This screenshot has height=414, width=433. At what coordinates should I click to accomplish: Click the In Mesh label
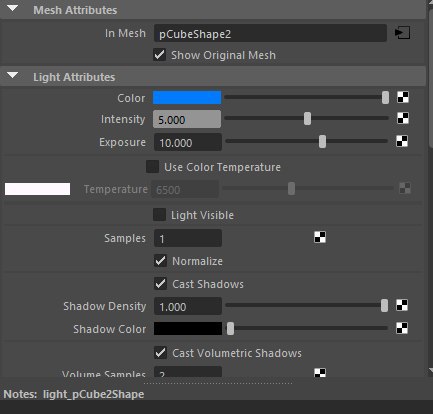click(125, 33)
